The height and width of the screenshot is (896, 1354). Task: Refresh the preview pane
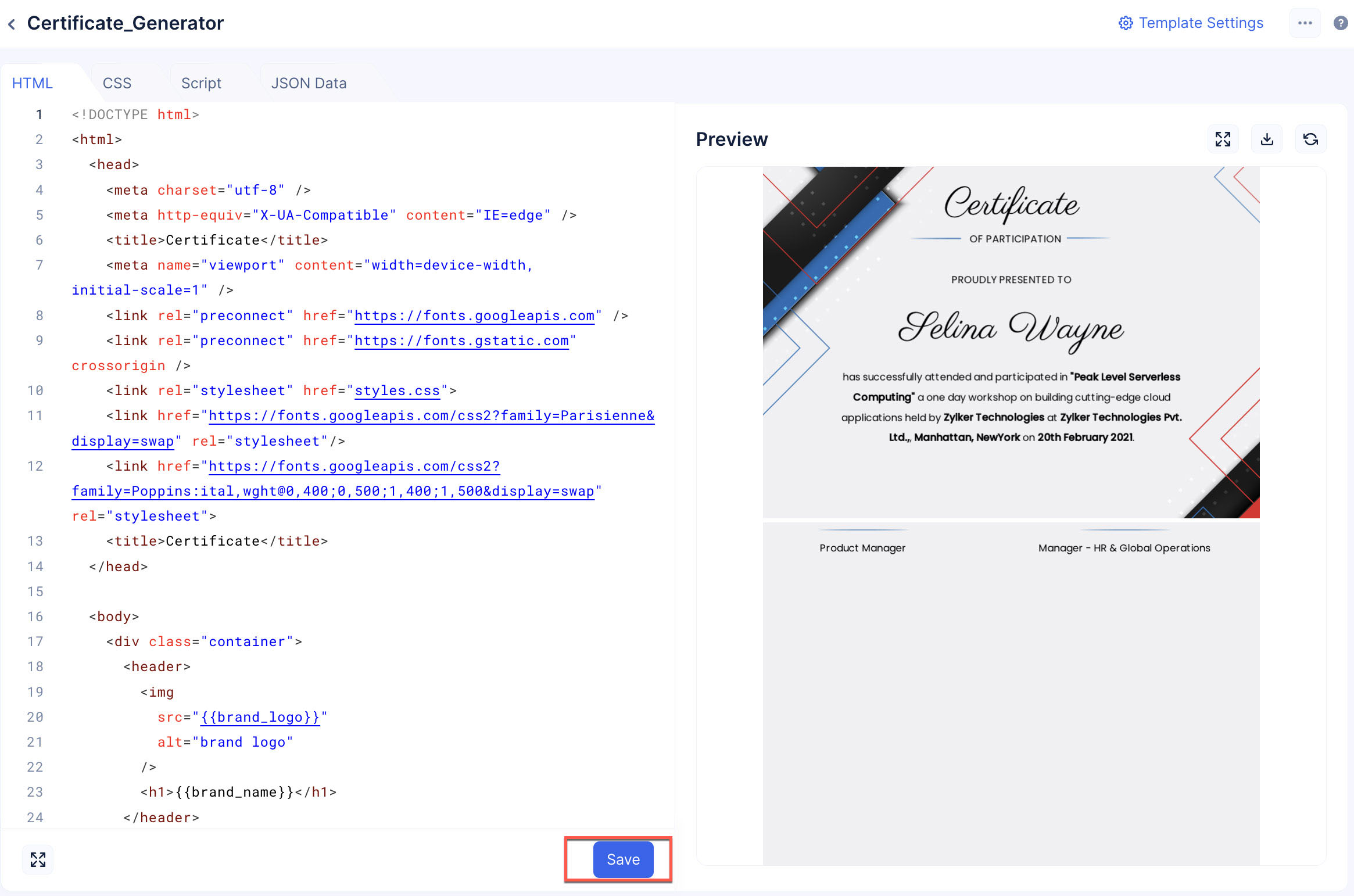1310,139
